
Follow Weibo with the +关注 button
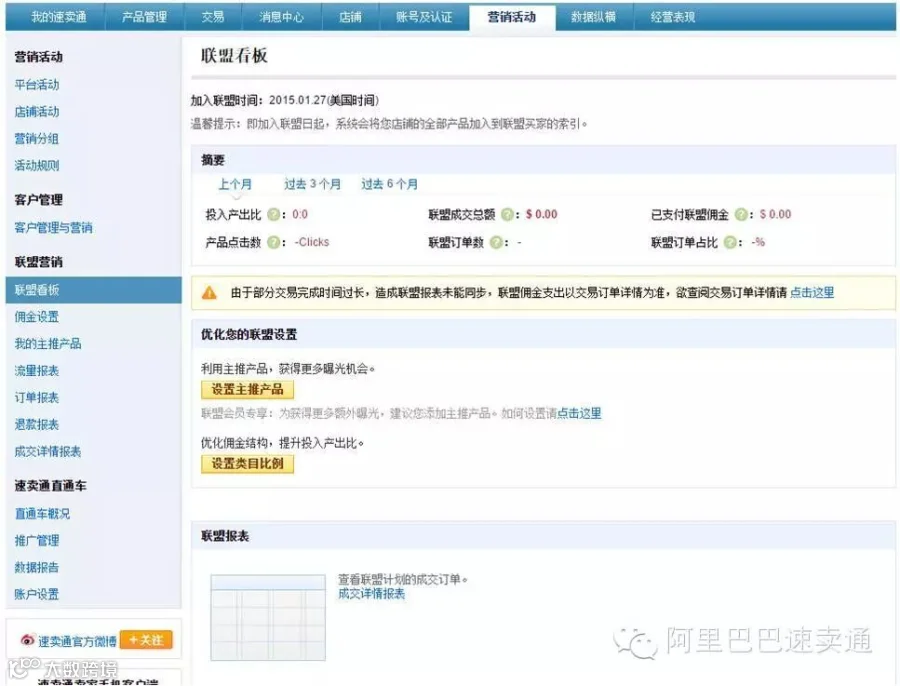tap(146, 640)
